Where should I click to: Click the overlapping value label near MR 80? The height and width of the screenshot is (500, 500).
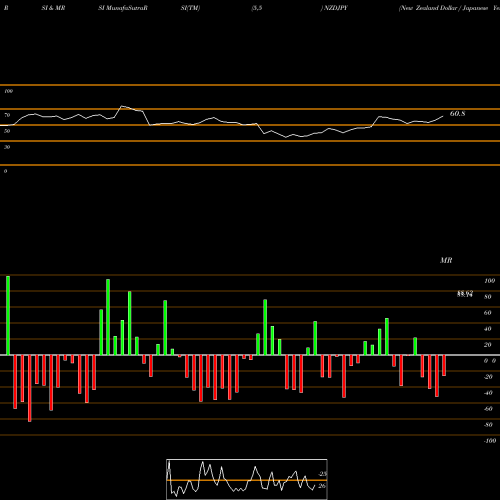465,294
